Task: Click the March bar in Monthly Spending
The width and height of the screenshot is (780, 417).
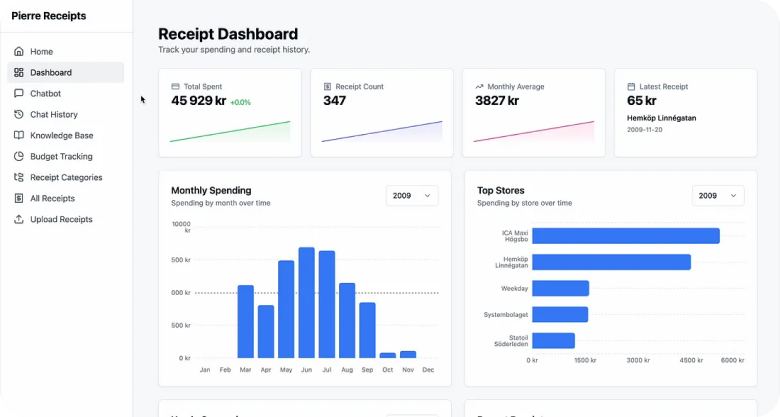Action: [246, 321]
